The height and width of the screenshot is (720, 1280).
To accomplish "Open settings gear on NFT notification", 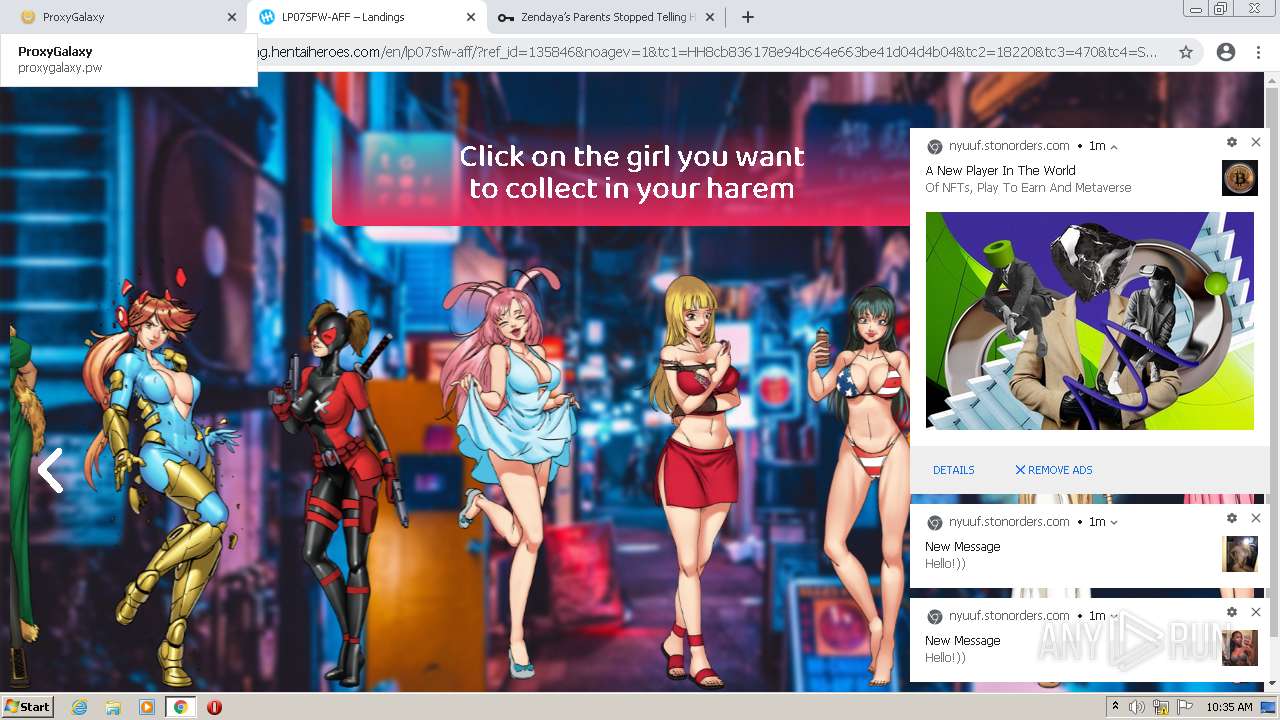I will [x=1232, y=143].
